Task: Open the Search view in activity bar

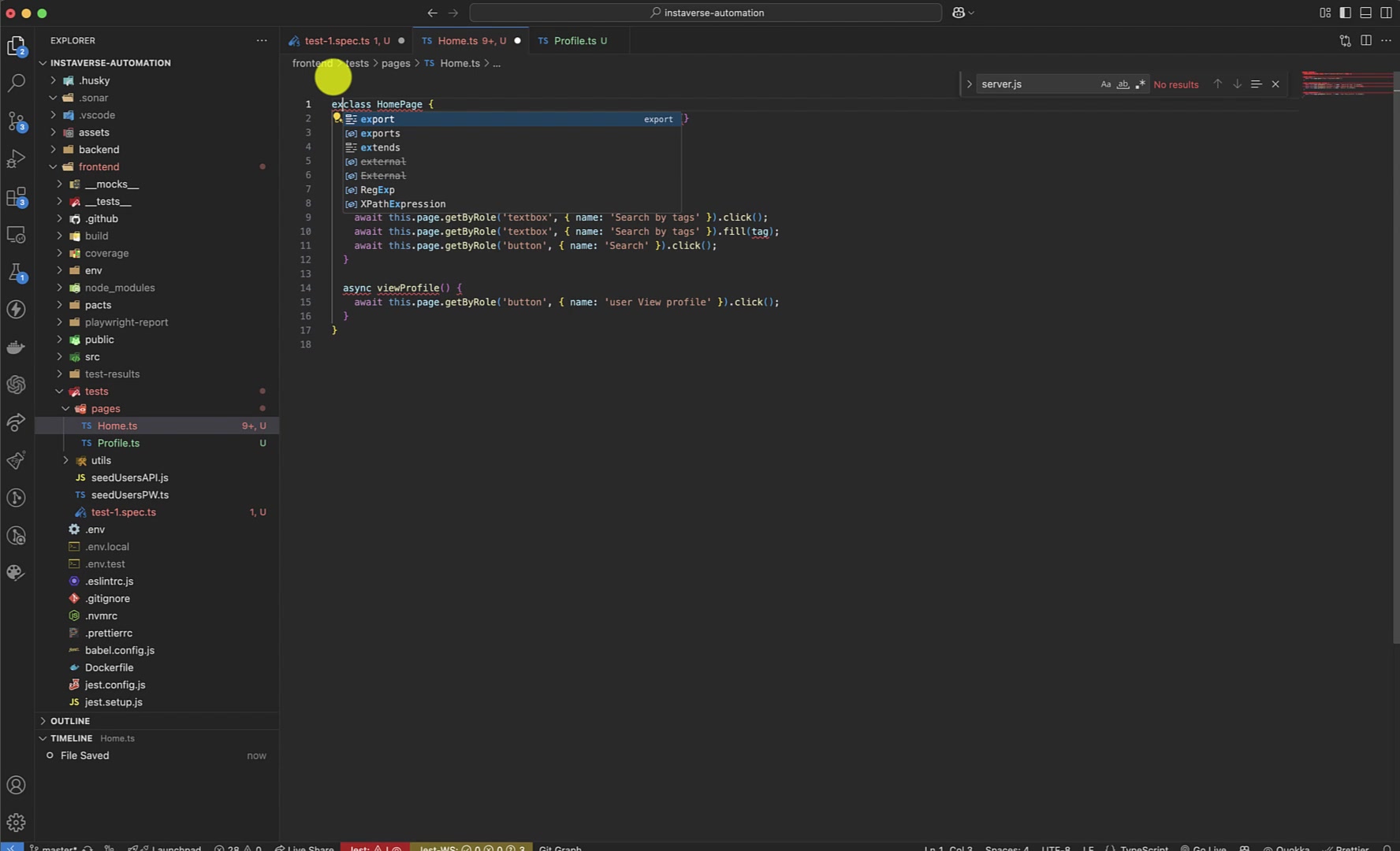Action: pos(16,83)
